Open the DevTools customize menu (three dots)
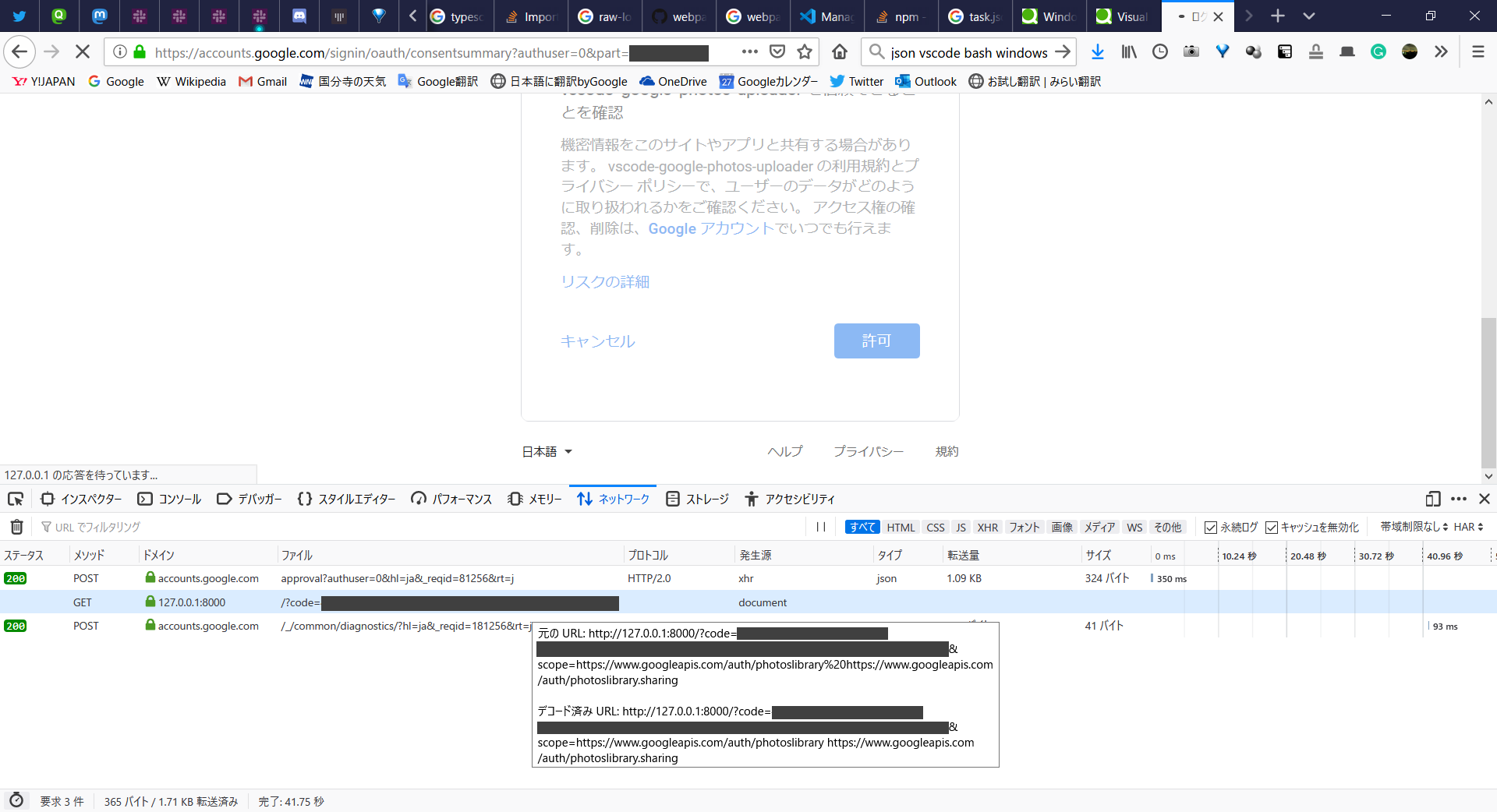Viewport: 1497px width, 812px height. (1458, 499)
